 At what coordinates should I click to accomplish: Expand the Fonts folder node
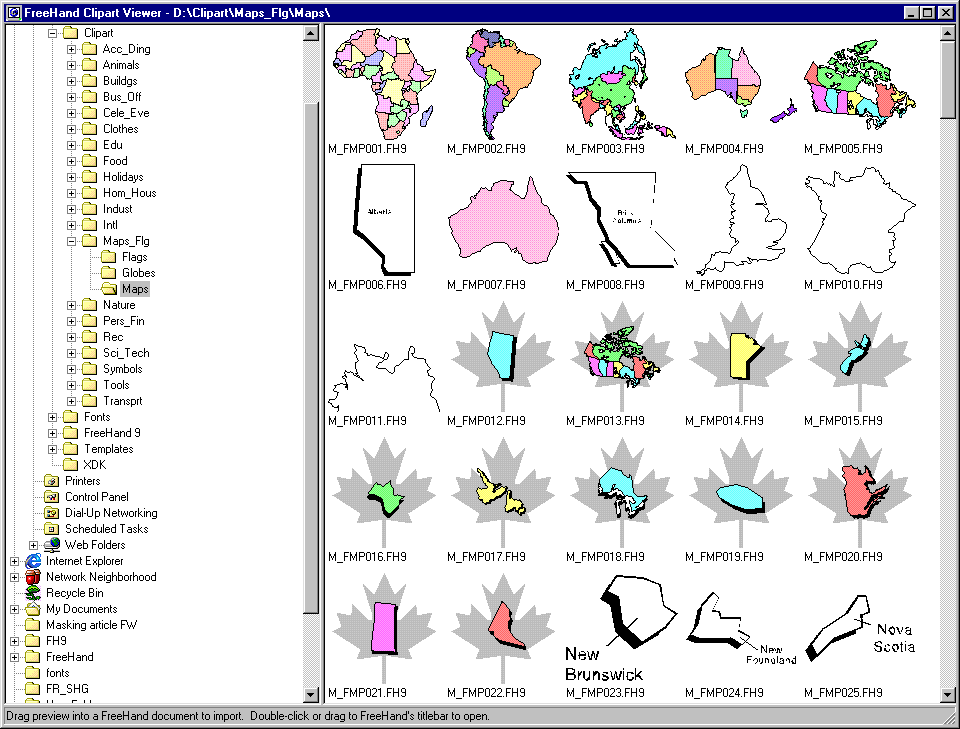[x=53, y=417]
